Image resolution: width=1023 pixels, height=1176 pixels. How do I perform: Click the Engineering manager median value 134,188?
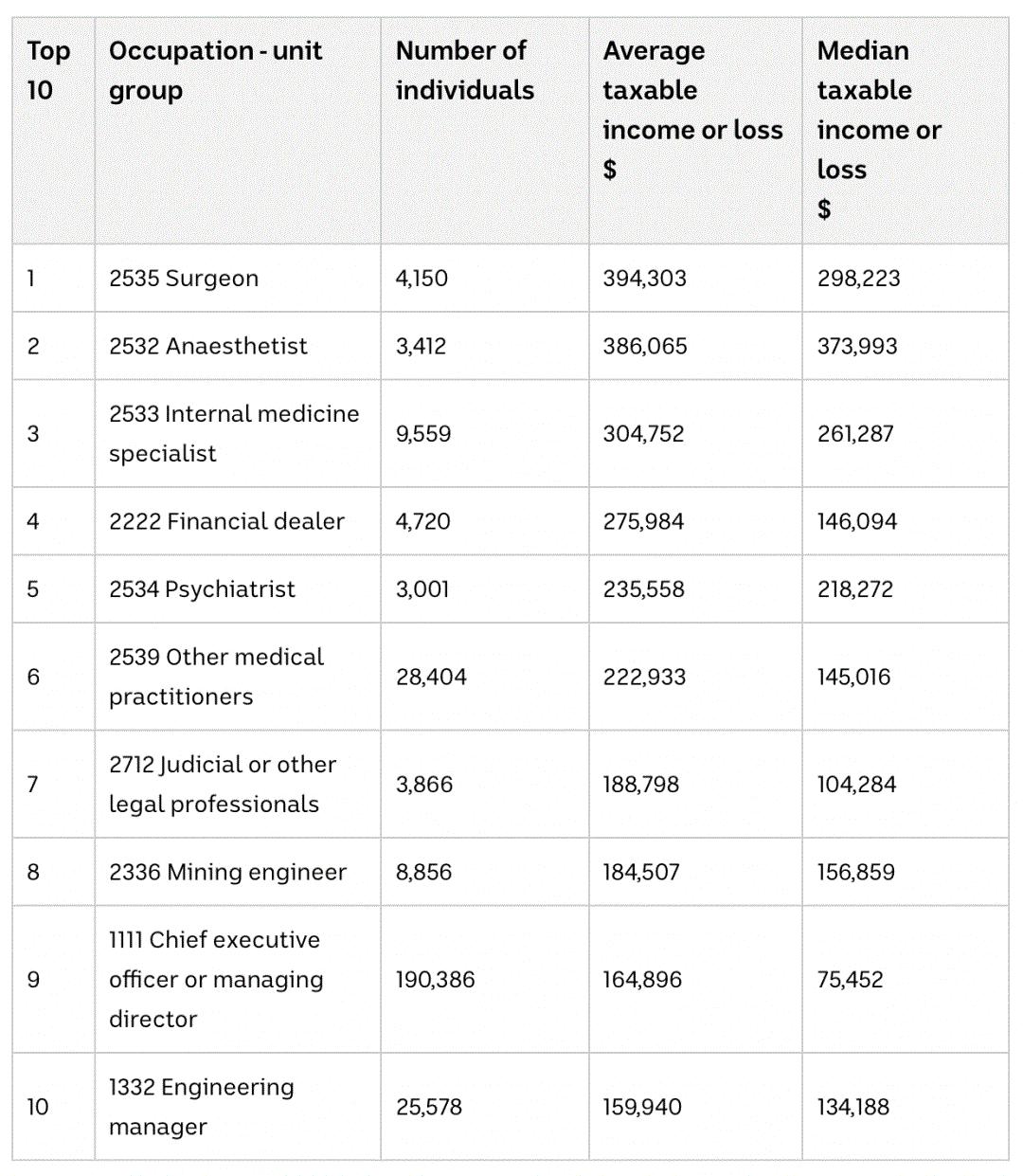click(853, 1106)
